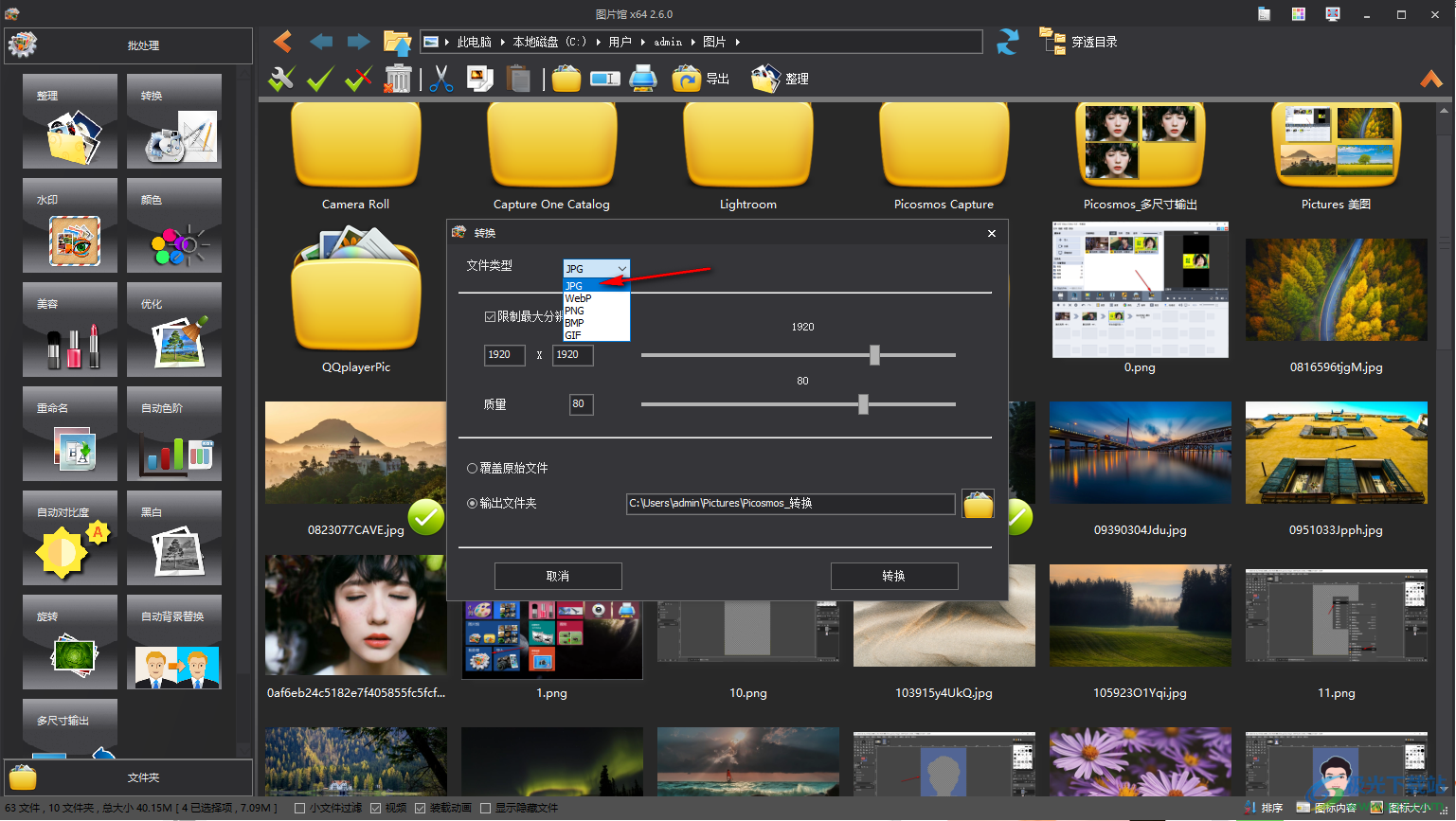Viewport: 1456px width, 821px height.
Task: Open the 美容 beauty tool tile
Action: tap(70, 330)
